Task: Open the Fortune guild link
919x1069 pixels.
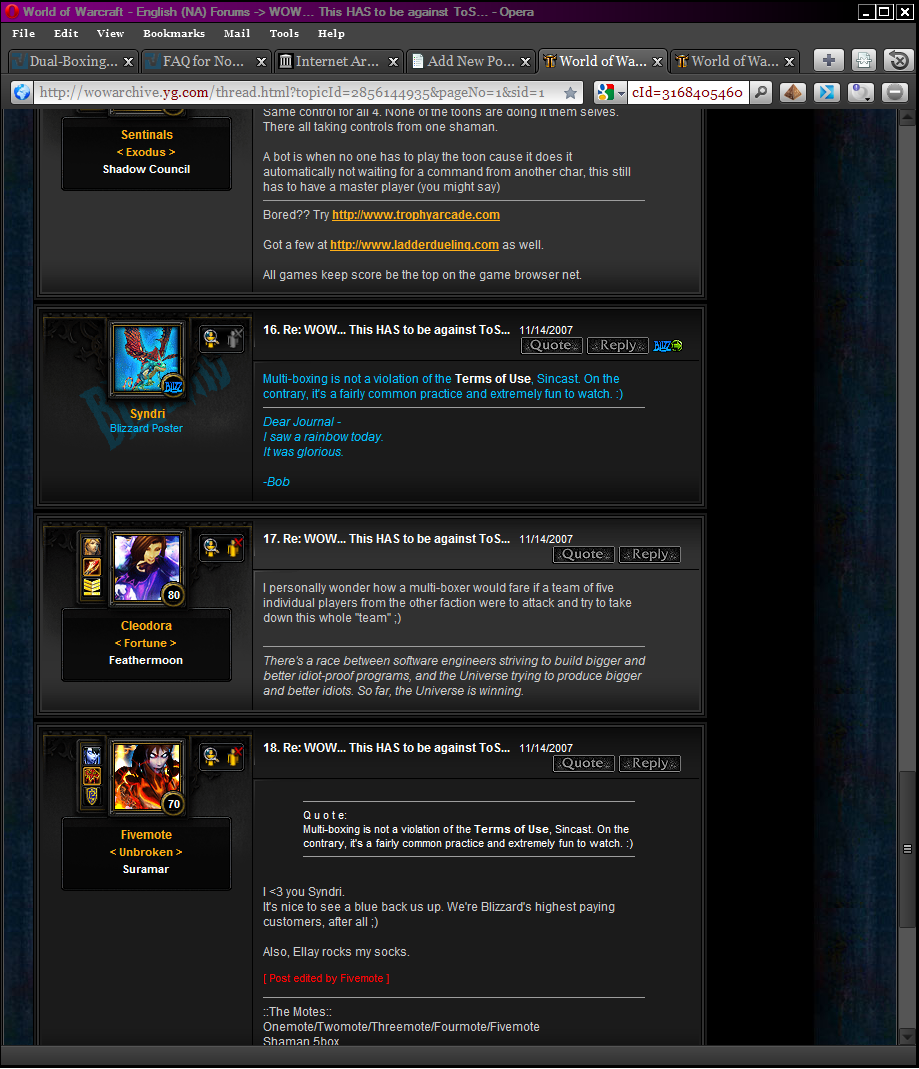Action: (x=145, y=643)
